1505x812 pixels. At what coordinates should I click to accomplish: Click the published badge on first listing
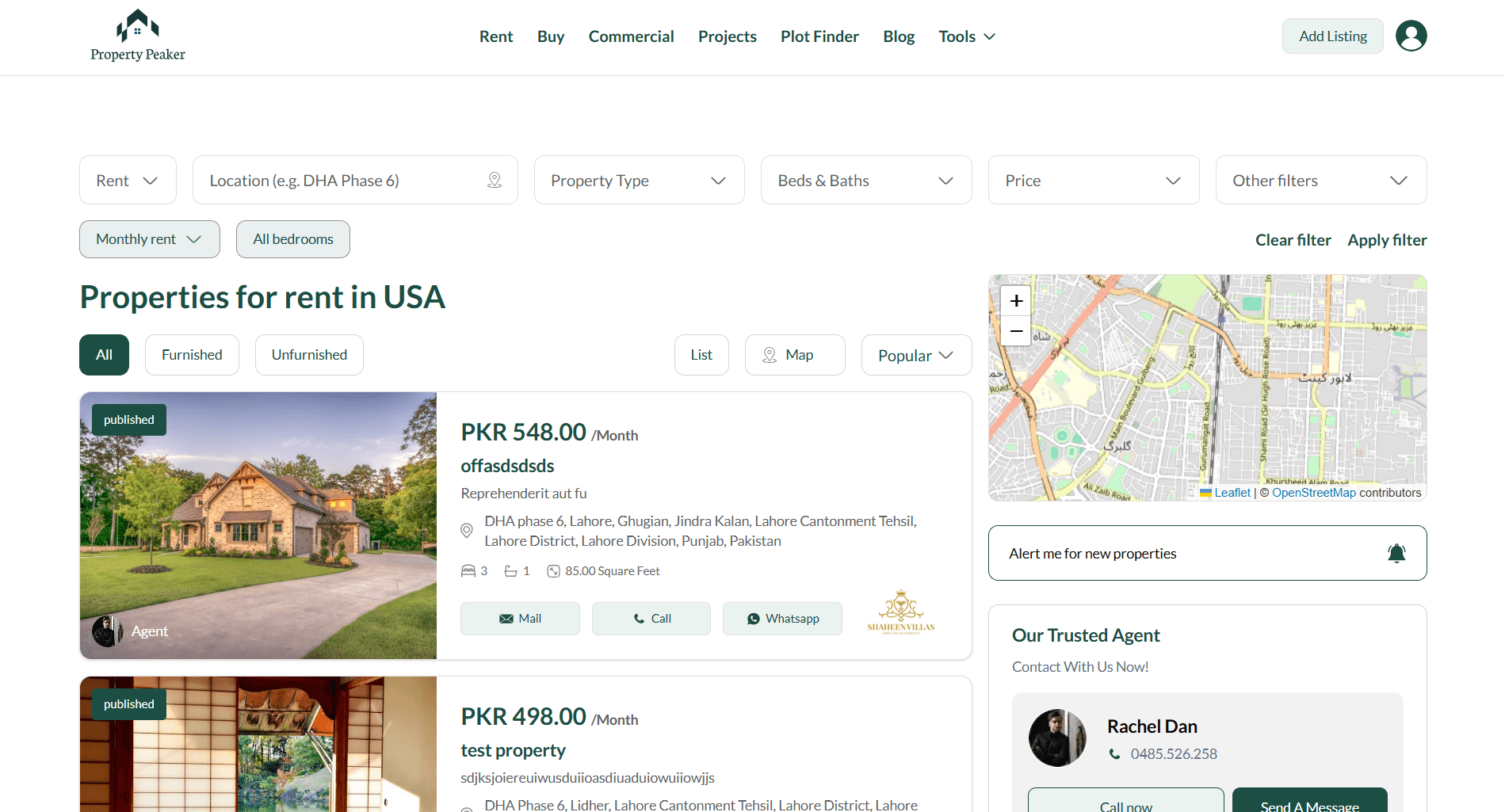tap(129, 420)
